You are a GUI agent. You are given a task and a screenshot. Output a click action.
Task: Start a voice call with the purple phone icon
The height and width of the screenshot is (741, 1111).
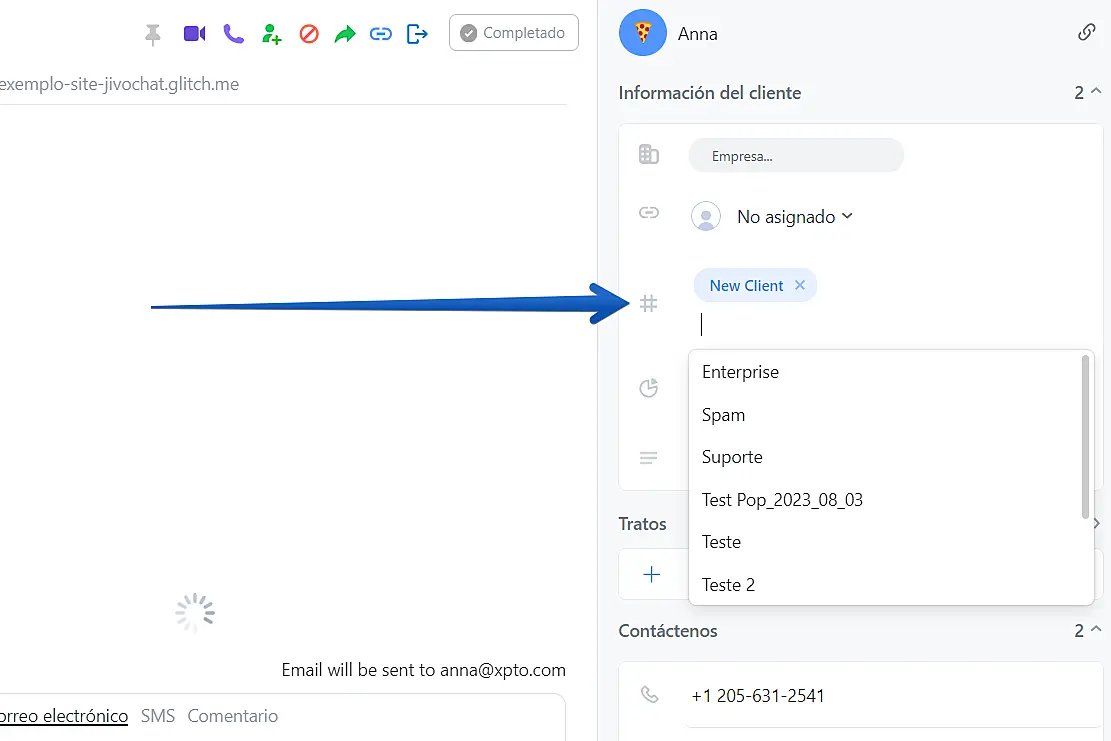coord(233,33)
